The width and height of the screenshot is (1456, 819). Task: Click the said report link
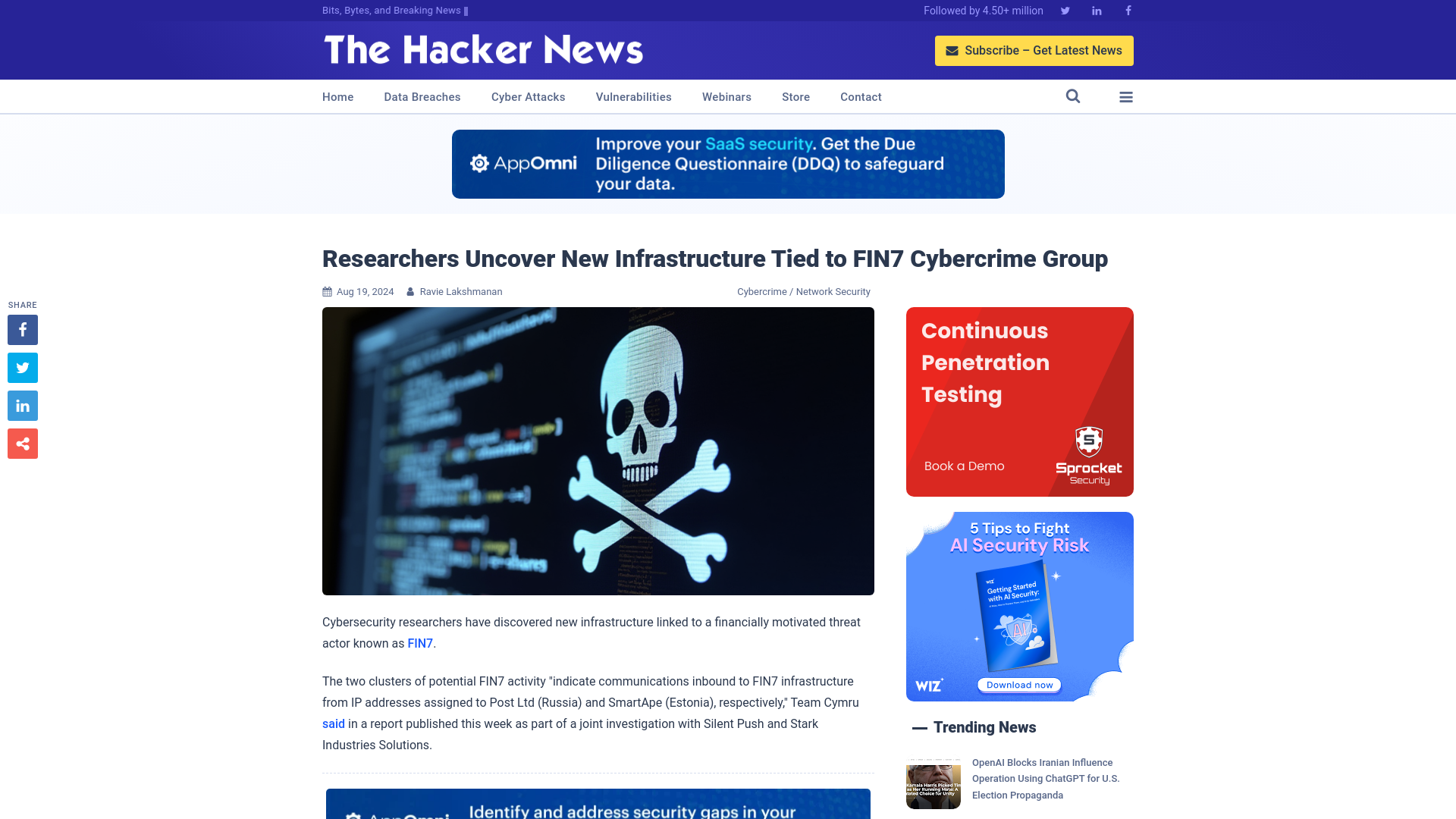(x=333, y=723)
